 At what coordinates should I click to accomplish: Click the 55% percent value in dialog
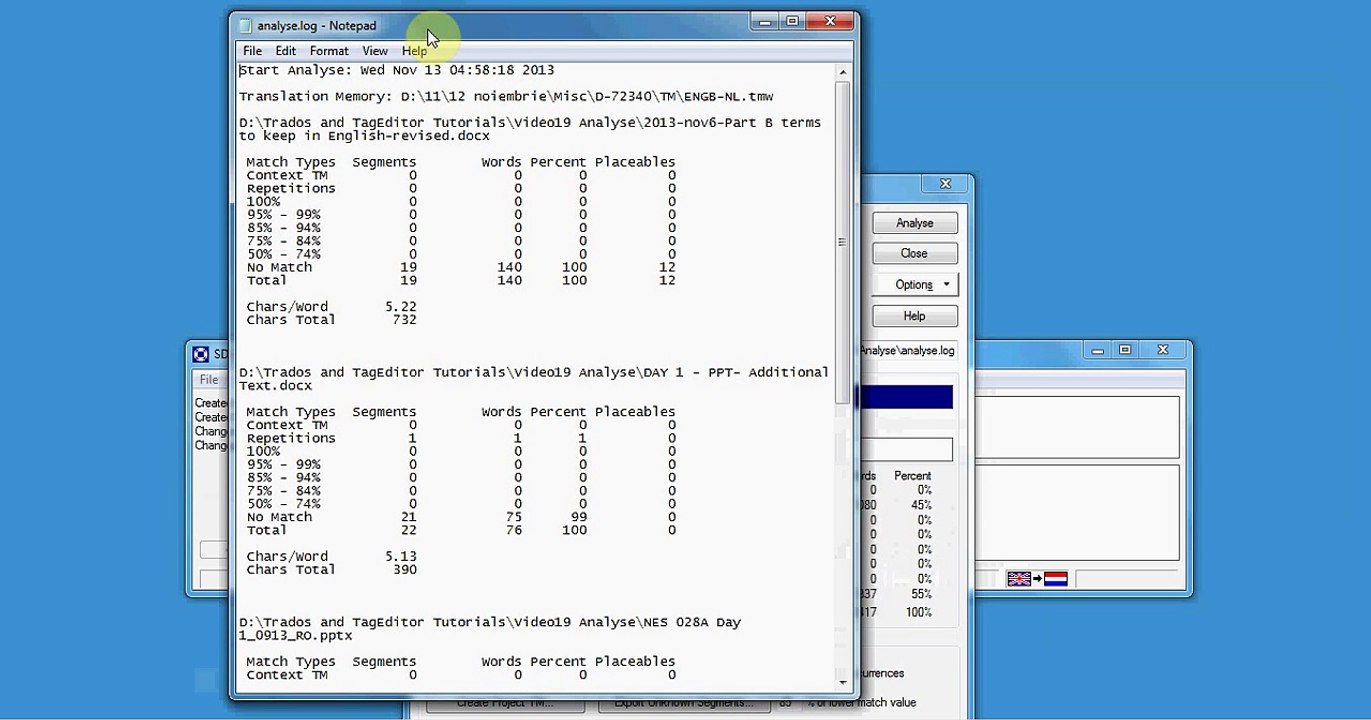pos(923,594)
